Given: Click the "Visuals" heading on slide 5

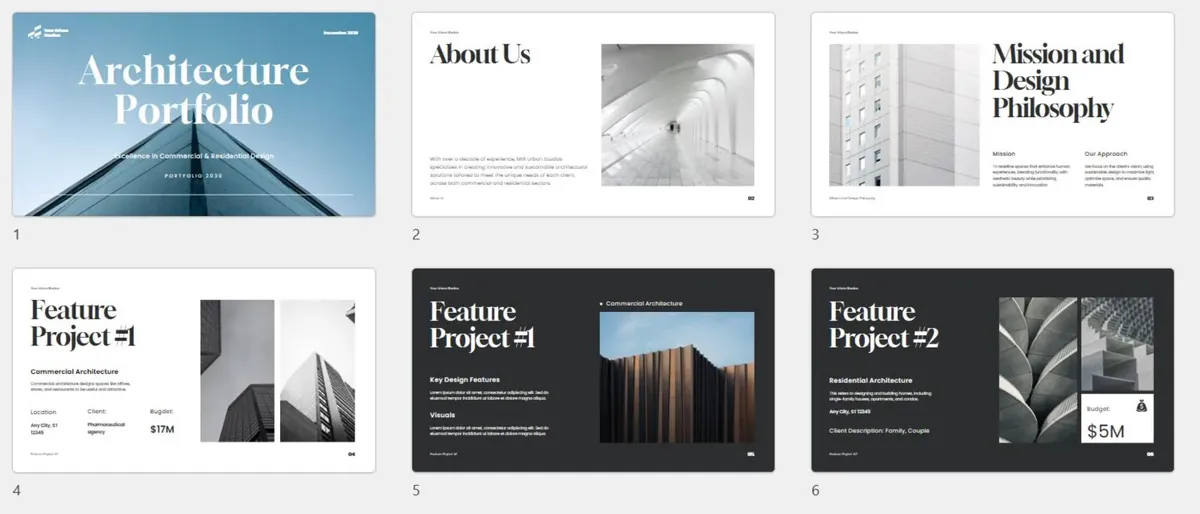Looking at the screenshot, I should click(x=443, y=414).
